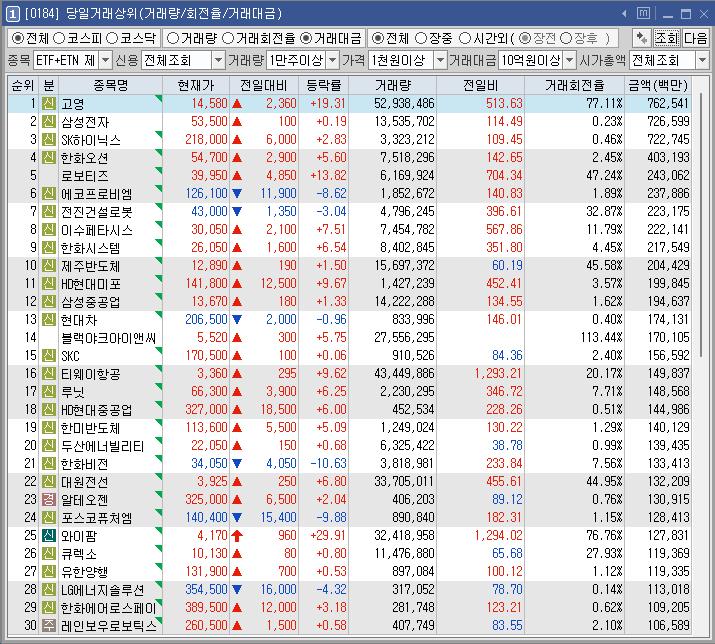The height and width of the screenshot is (644, 715).
Task: Click the 신 badge next to 한화오션
Action: tap(48, 158)
